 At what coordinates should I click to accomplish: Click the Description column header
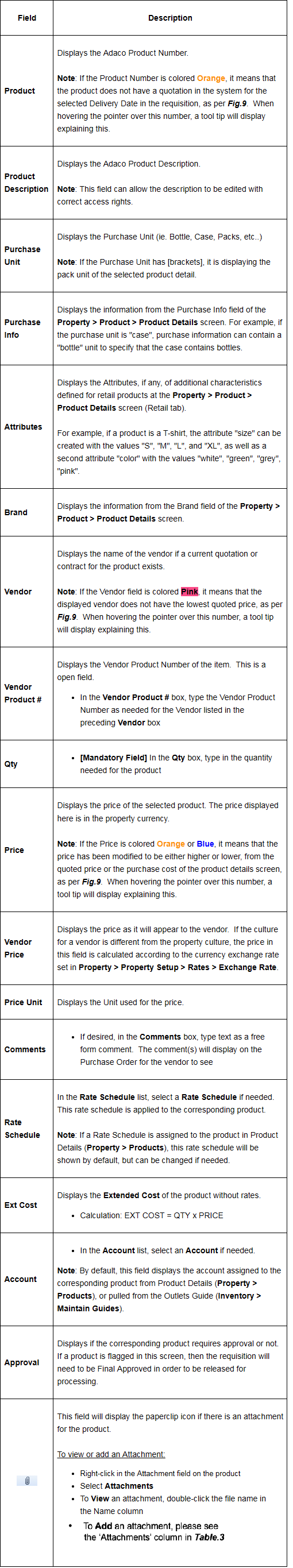pos(170,18)
